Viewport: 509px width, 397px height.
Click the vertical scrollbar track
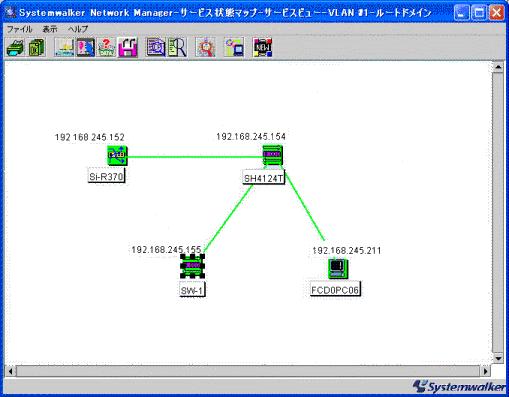[498, 213]
